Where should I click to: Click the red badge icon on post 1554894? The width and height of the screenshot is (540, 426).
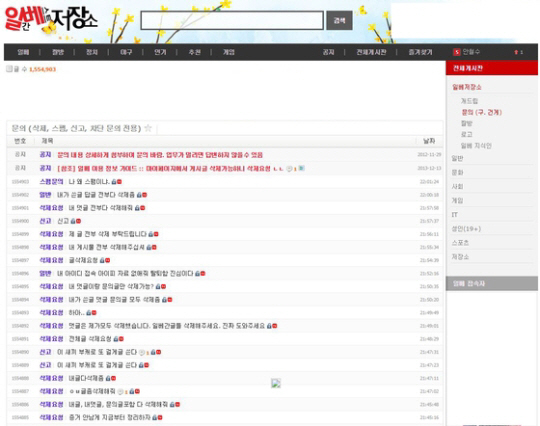[170, 300]
